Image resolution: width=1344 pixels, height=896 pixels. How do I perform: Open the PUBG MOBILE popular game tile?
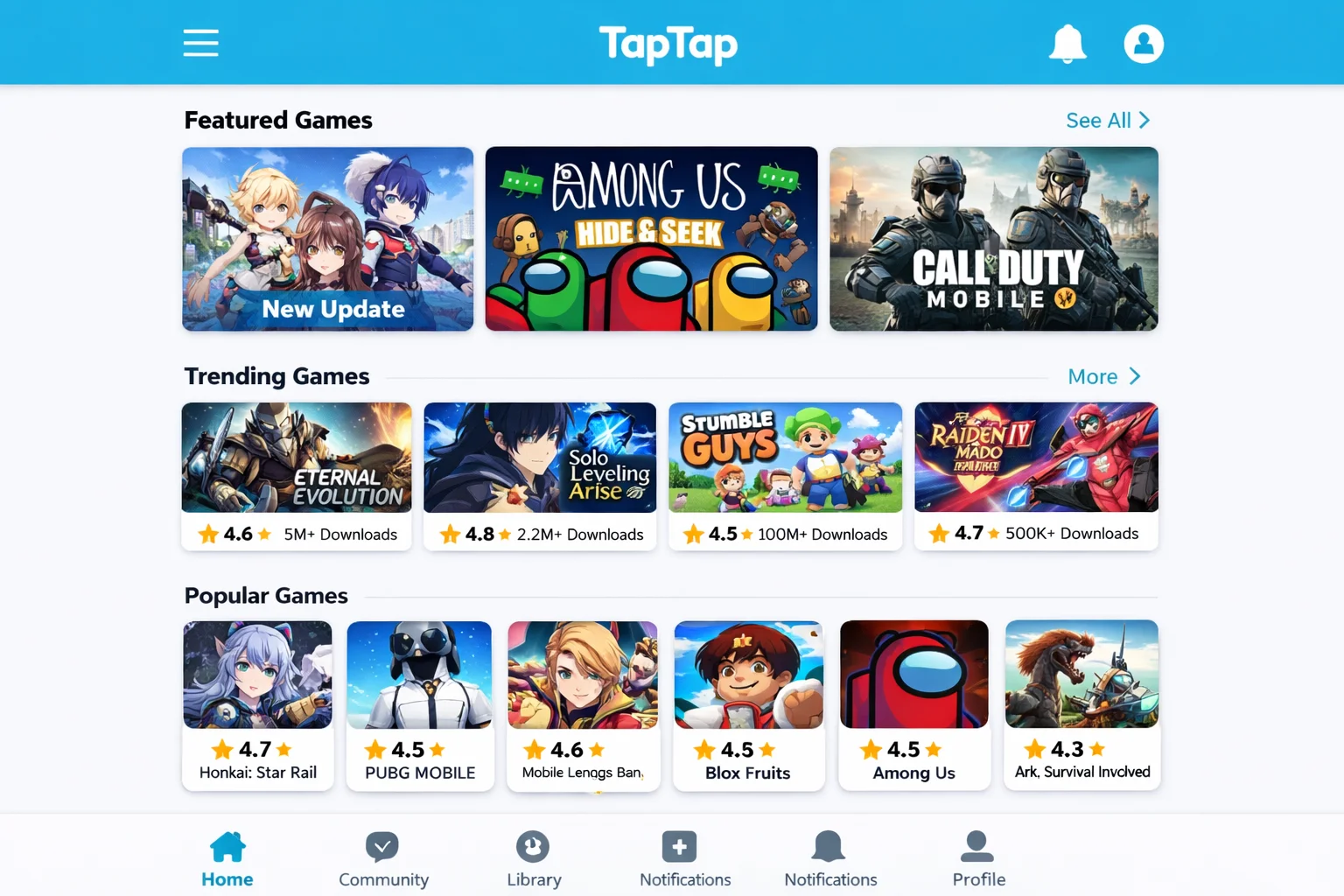420,705
